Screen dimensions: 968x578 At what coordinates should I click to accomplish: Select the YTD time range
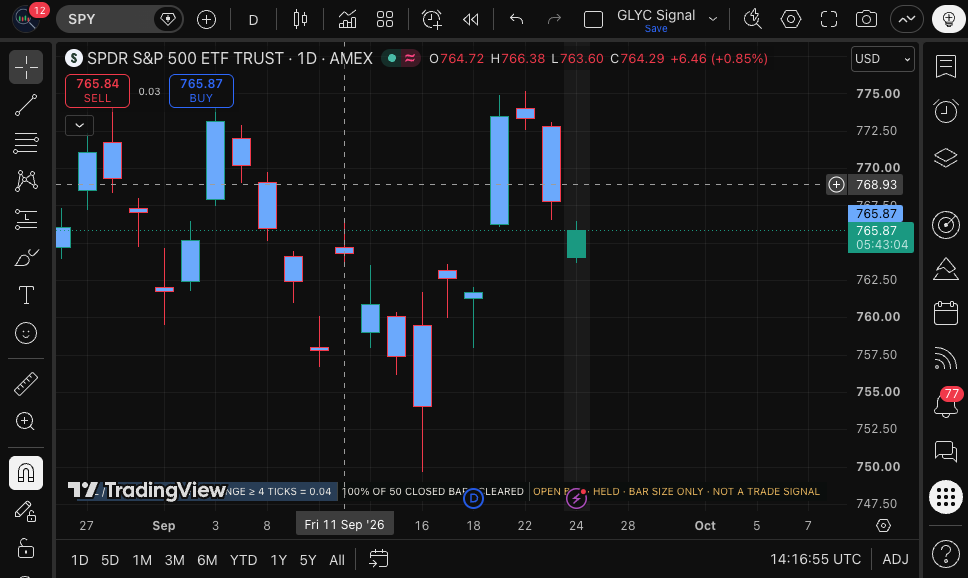(243, 560)
